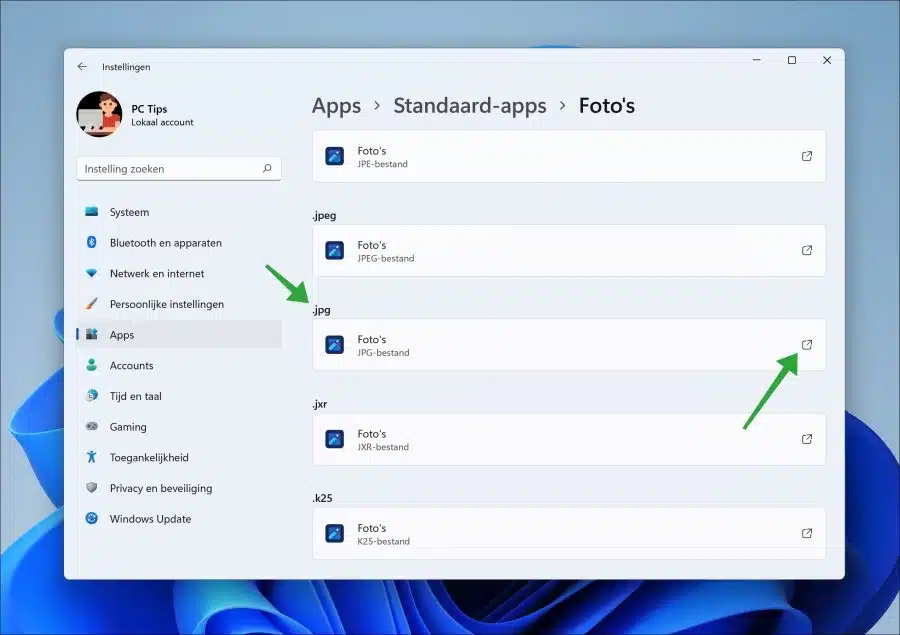Open Netwerk en internet
This screenshot has width=900, height=635.
(x=179, y=274)
